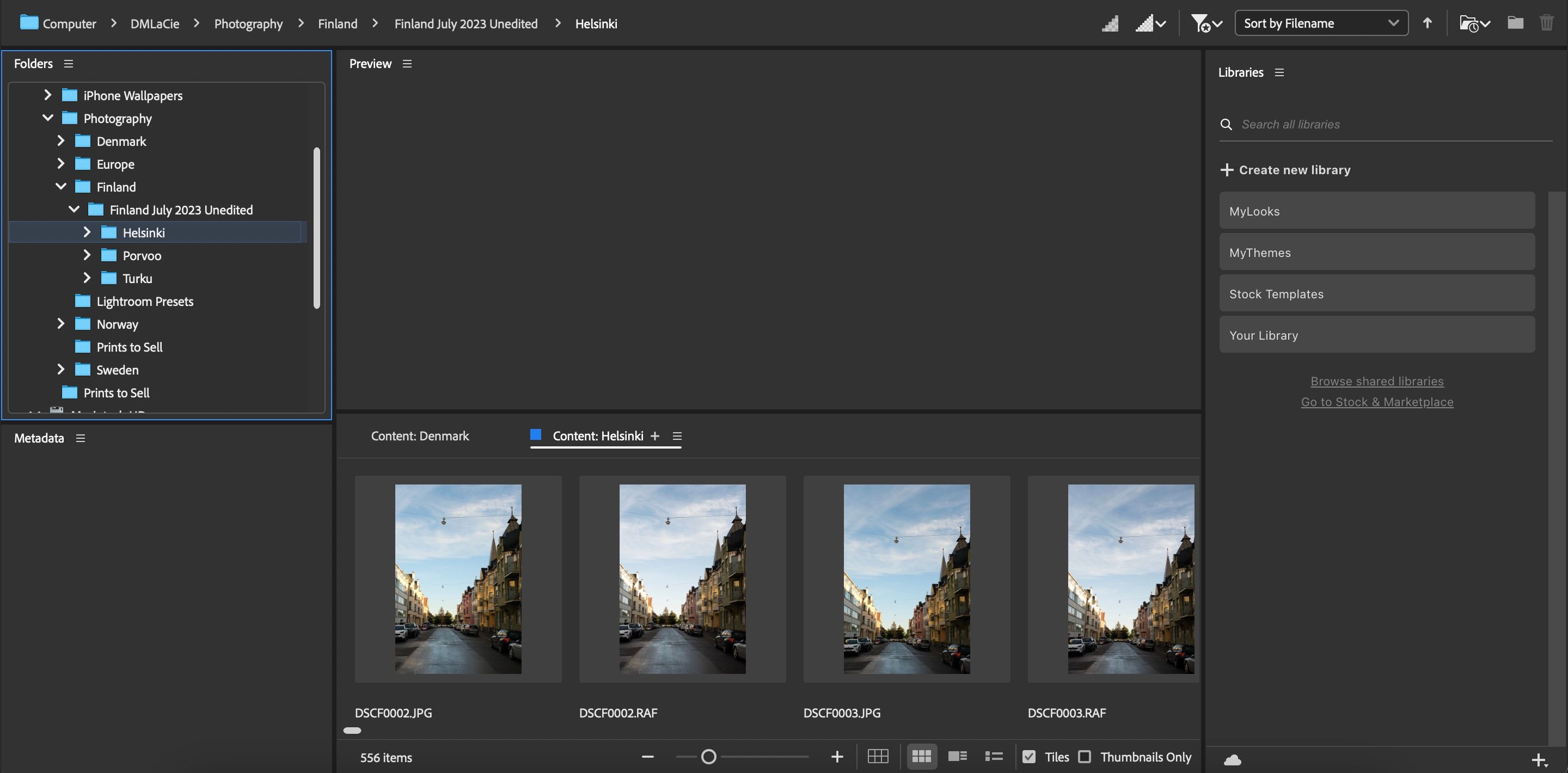The width and height of the screenshot is (1568, 773).
Task: Open the Libraries panel menu
Action: pos(1279,72)
